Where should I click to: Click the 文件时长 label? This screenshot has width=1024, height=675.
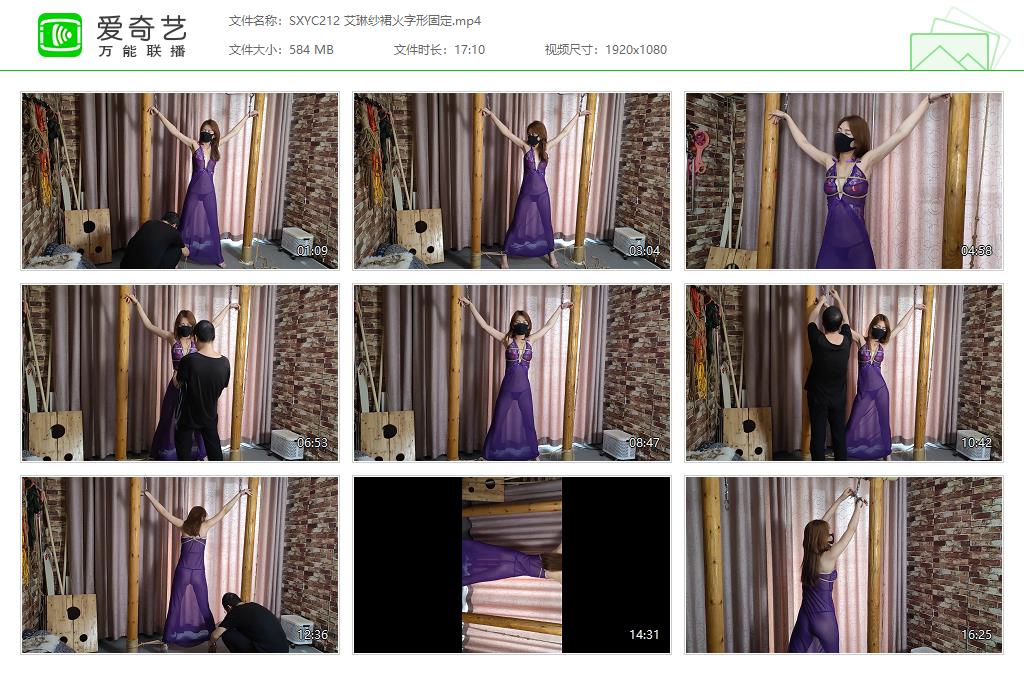[420, 50]
